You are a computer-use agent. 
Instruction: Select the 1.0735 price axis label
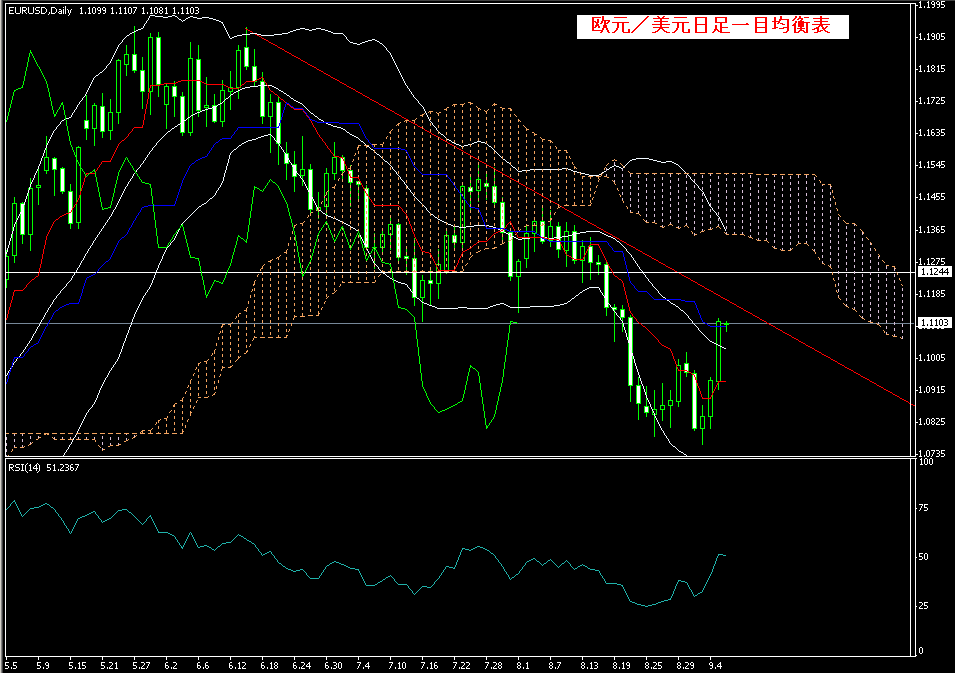click(932, 454)
